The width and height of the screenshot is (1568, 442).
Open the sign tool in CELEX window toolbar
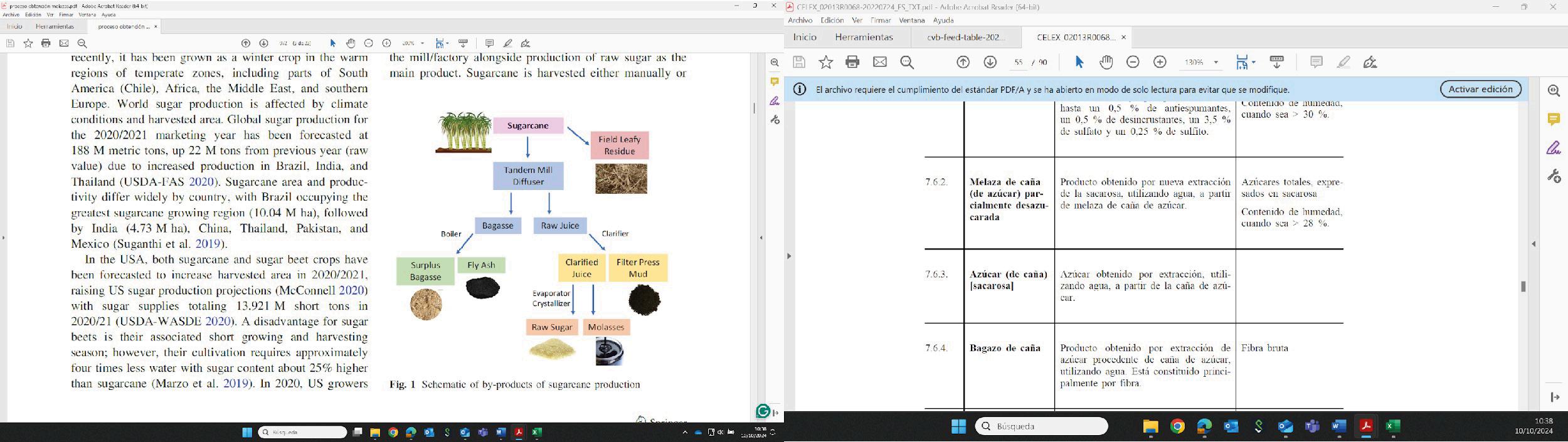tap(1370, 62)
